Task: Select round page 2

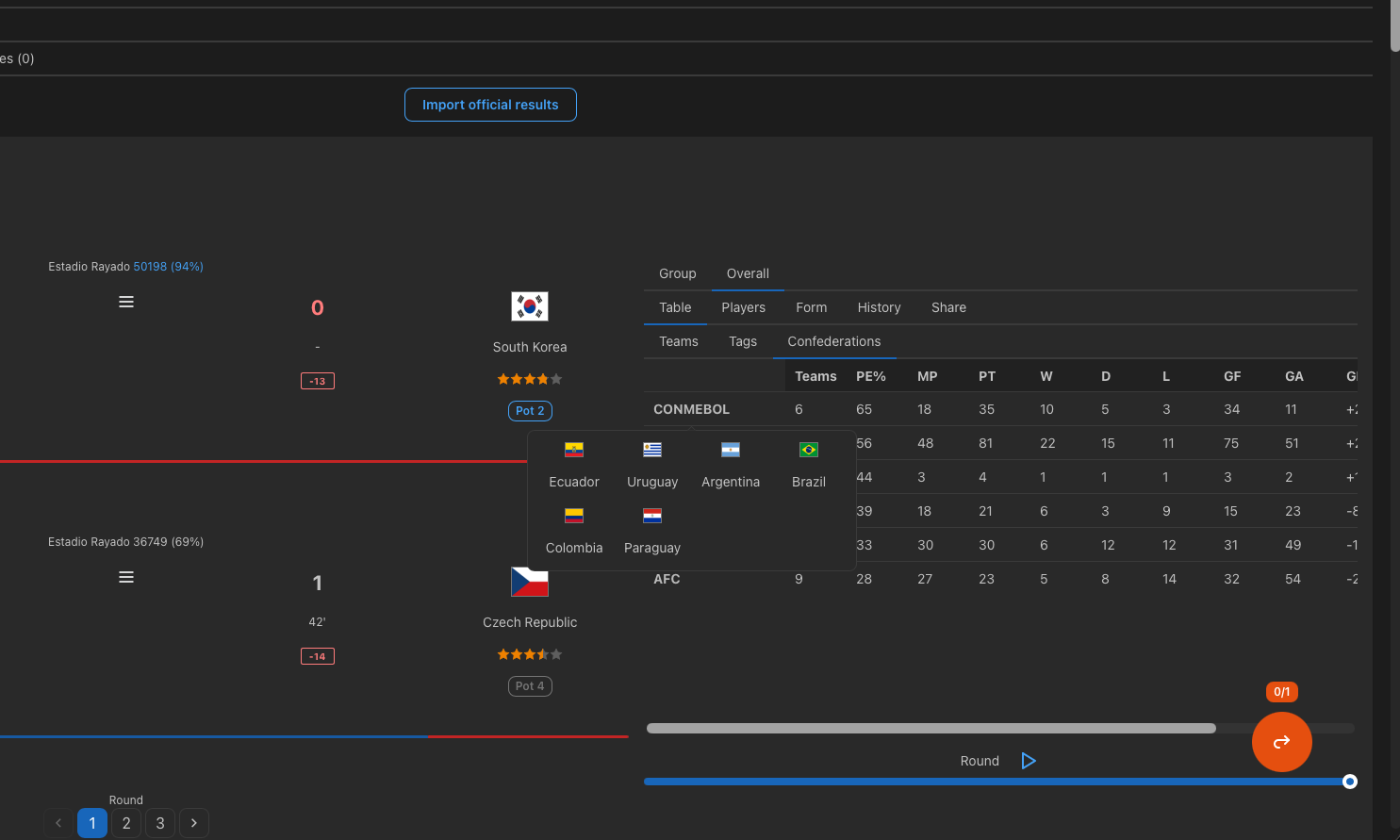Action: tap(126, 823)
